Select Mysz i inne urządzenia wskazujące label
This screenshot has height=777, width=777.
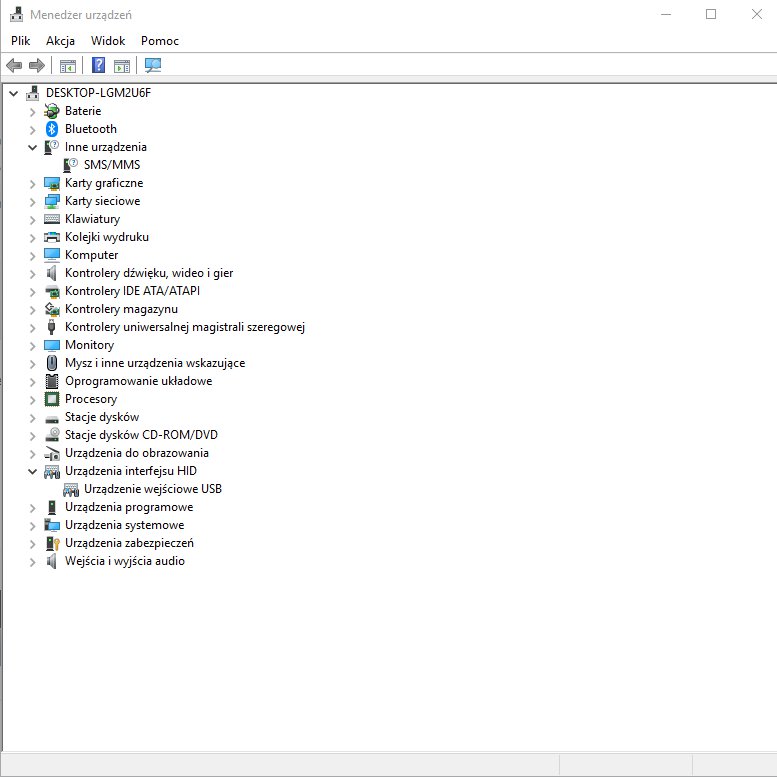155,363
